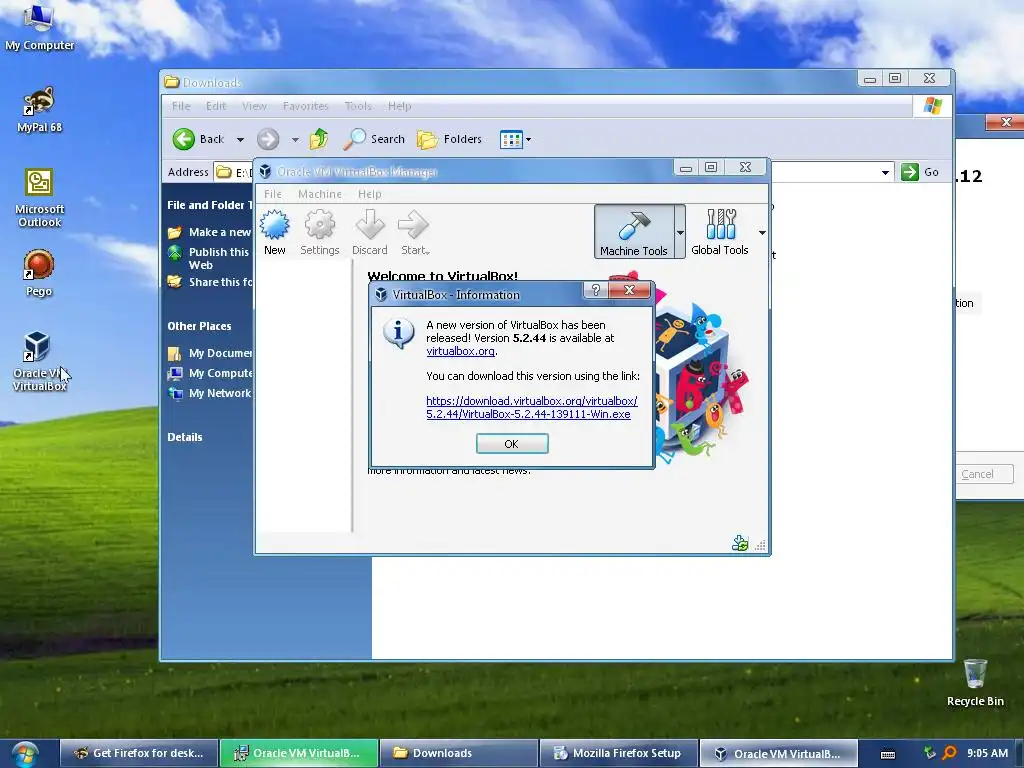Open Help menu in VirtualBox Manager
The image size is (1024, 768).
point(370,194)
